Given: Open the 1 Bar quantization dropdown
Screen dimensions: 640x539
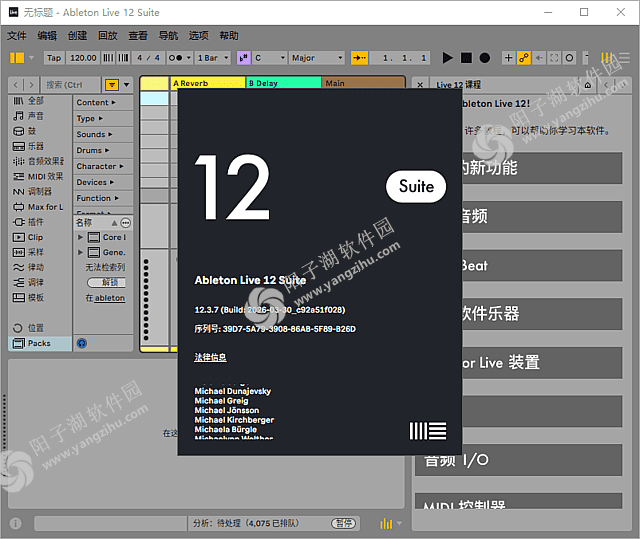Looking at the screenshot, I should [x=213, y=58].
